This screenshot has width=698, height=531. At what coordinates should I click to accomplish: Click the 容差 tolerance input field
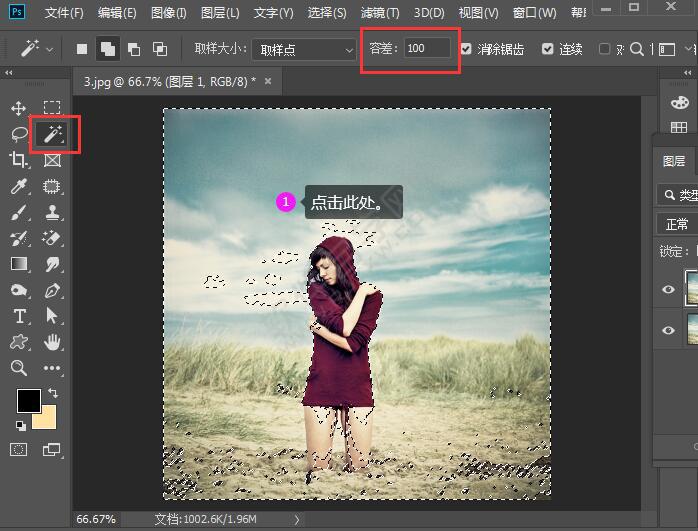click(427, 49)
